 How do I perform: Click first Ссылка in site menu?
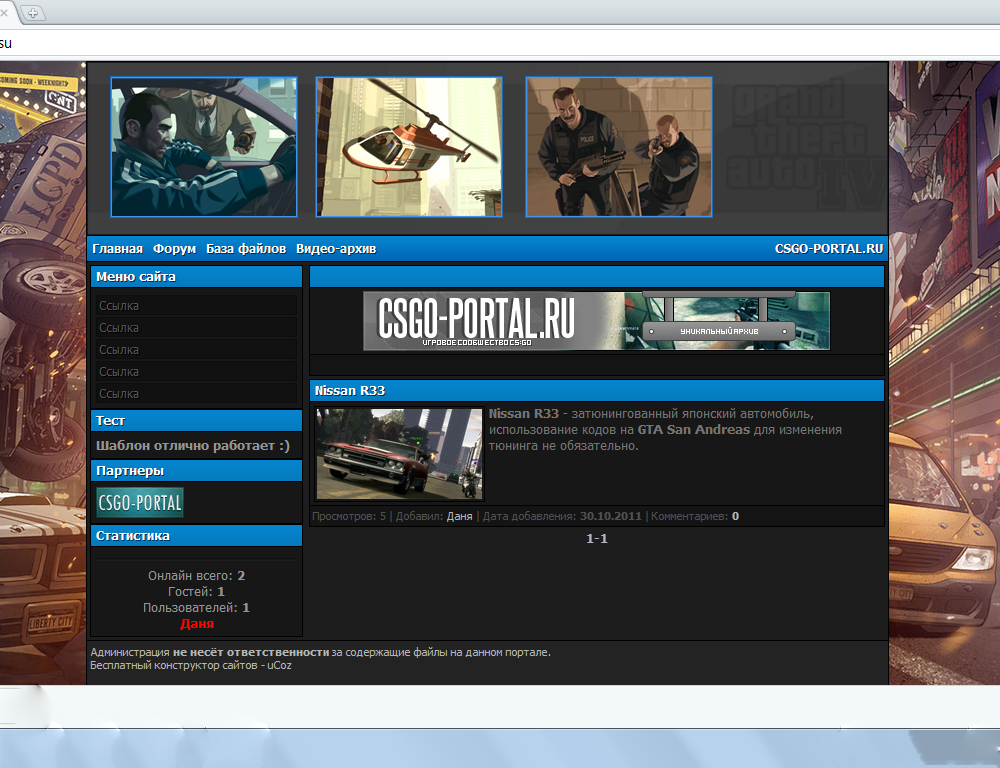coord(196,306)
